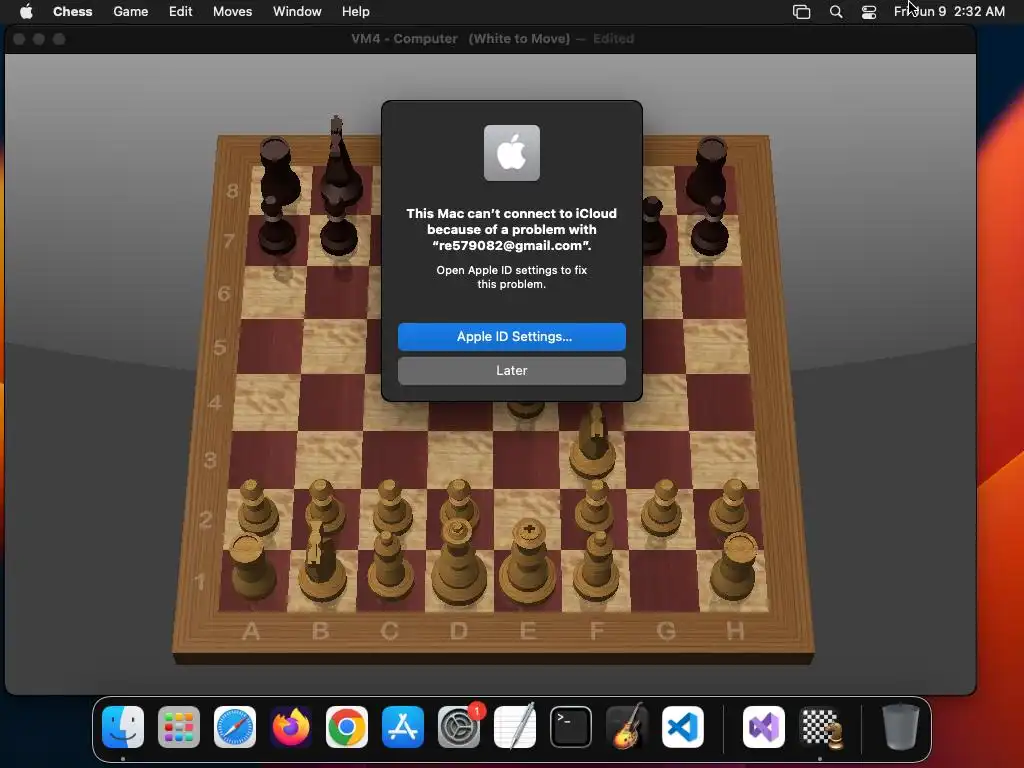Click the date and time in menu bar
This screenshot has width=1024, height=768.
point(949,11)
